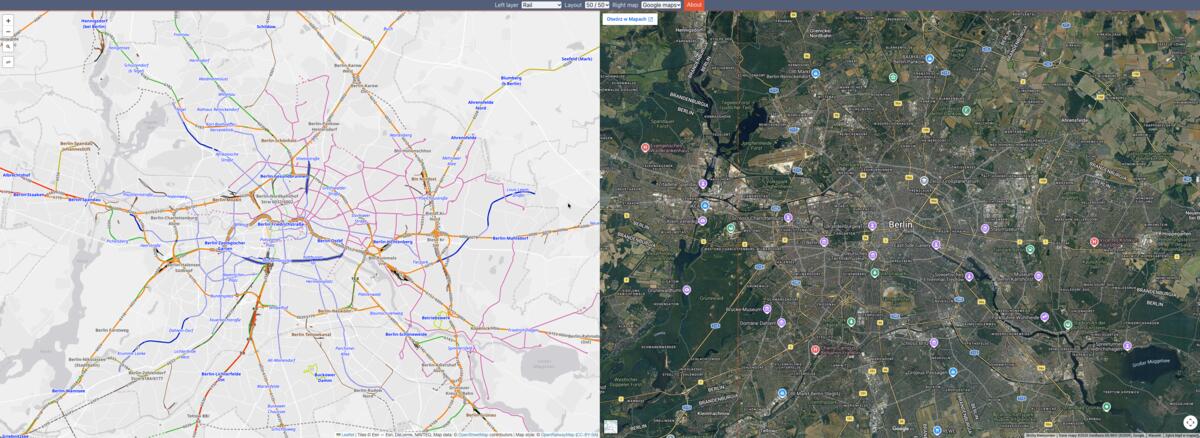Select the green pin beside OBI Reinickendorf pin
The height and width of the screenshot is (438, 1200).
click(x=893, y=77)
